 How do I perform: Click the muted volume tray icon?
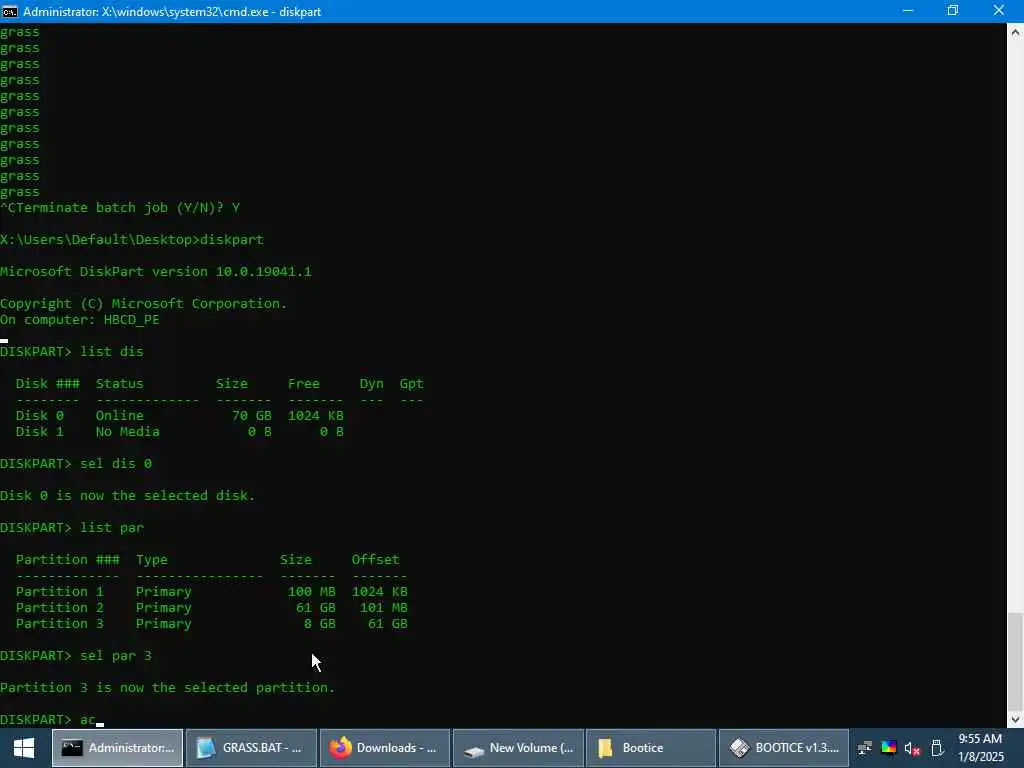pos(912,748)
